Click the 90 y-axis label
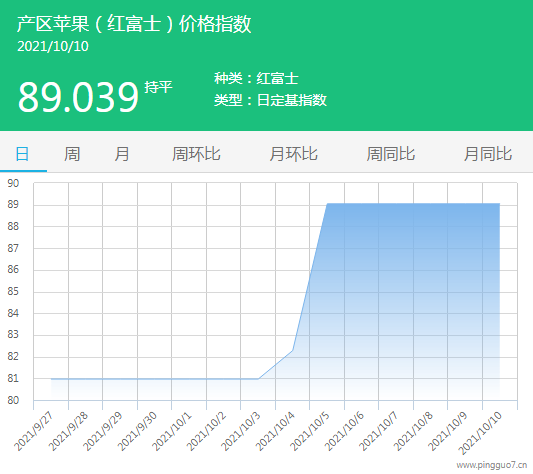Viewport: 533px width, 474px height. click(x=13, y=183)
